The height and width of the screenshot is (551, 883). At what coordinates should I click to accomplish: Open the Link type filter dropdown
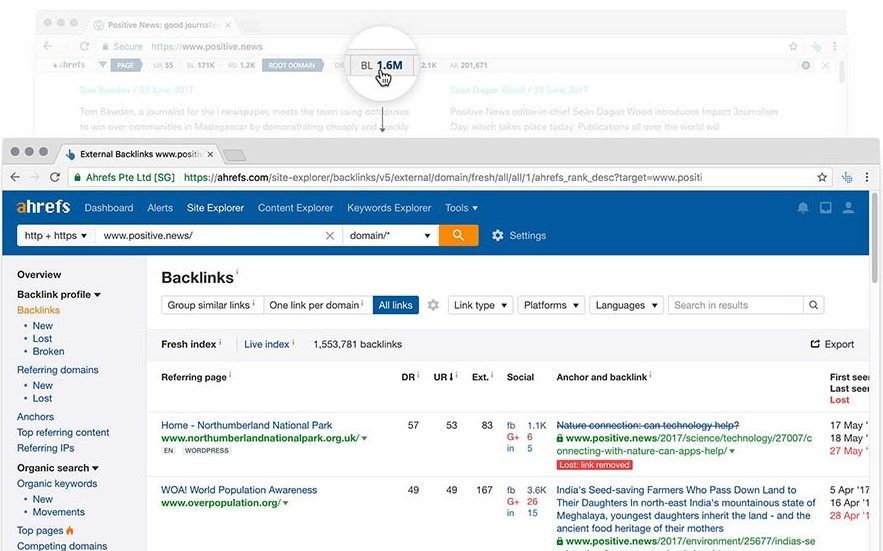(480, 305)
